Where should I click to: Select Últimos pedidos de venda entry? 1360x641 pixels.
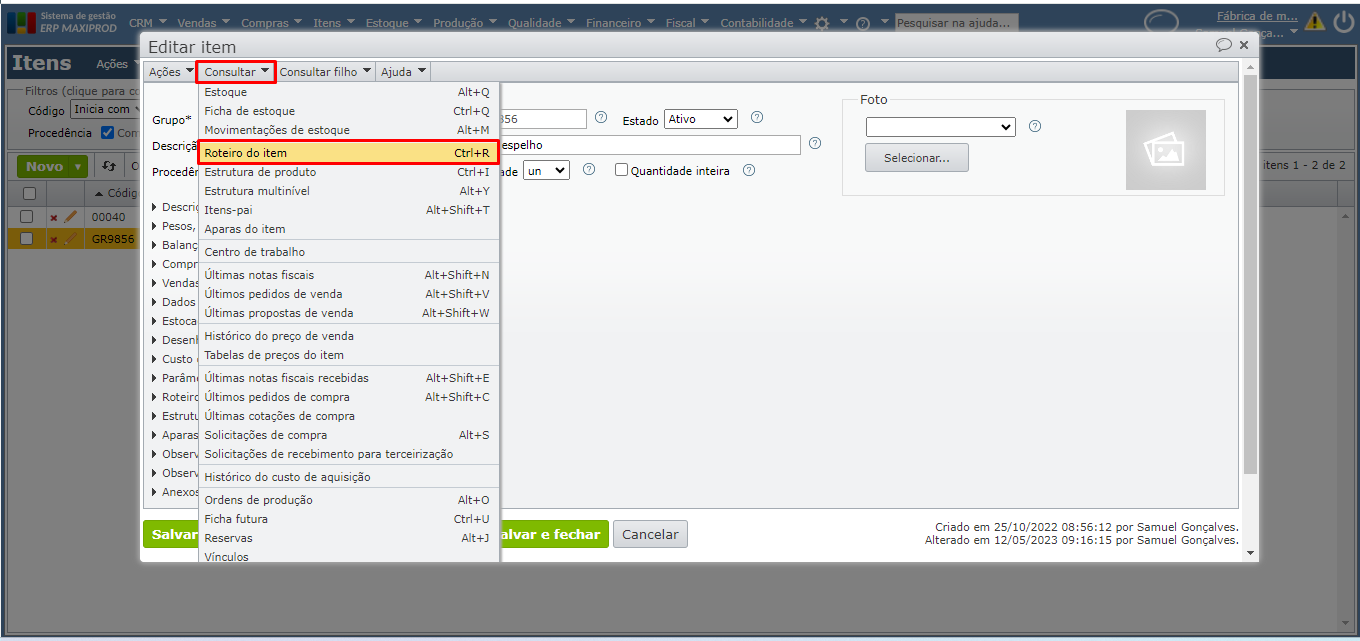pyautogui.click(x=348, y=294)
